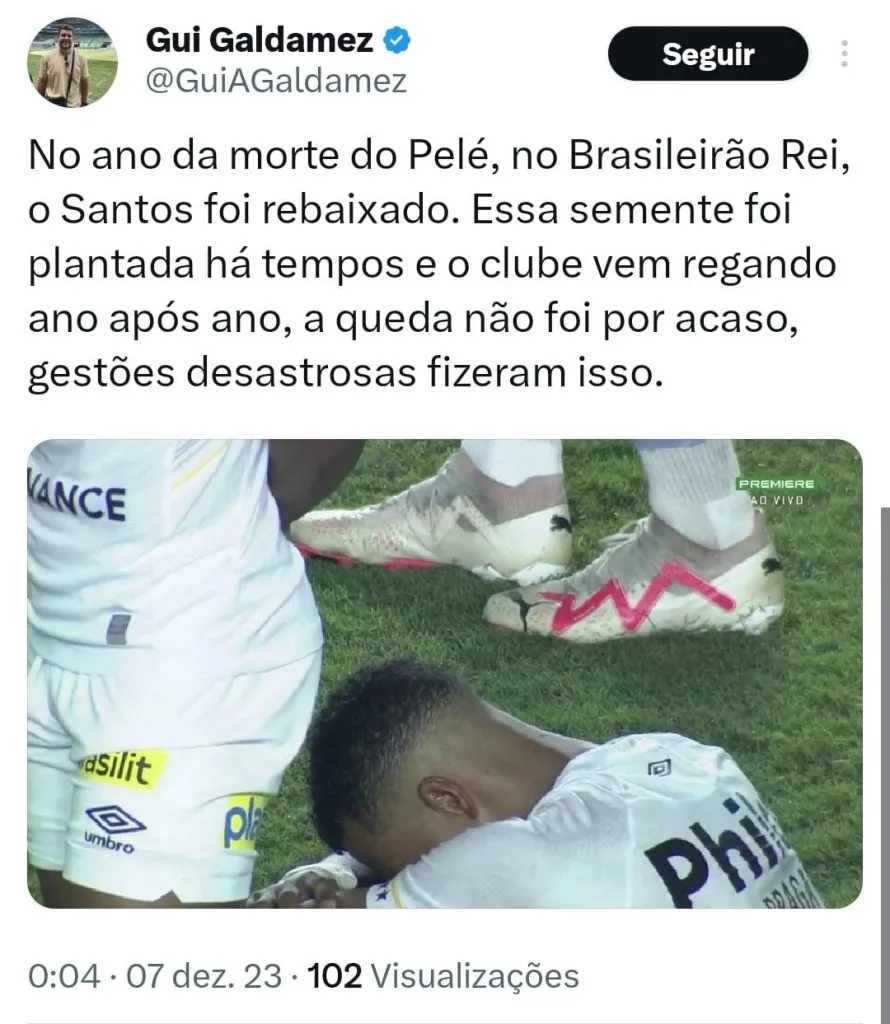Click the 0:04 timestamp
This screenshot has width=890, height=1024.
(x=64, y=976)
